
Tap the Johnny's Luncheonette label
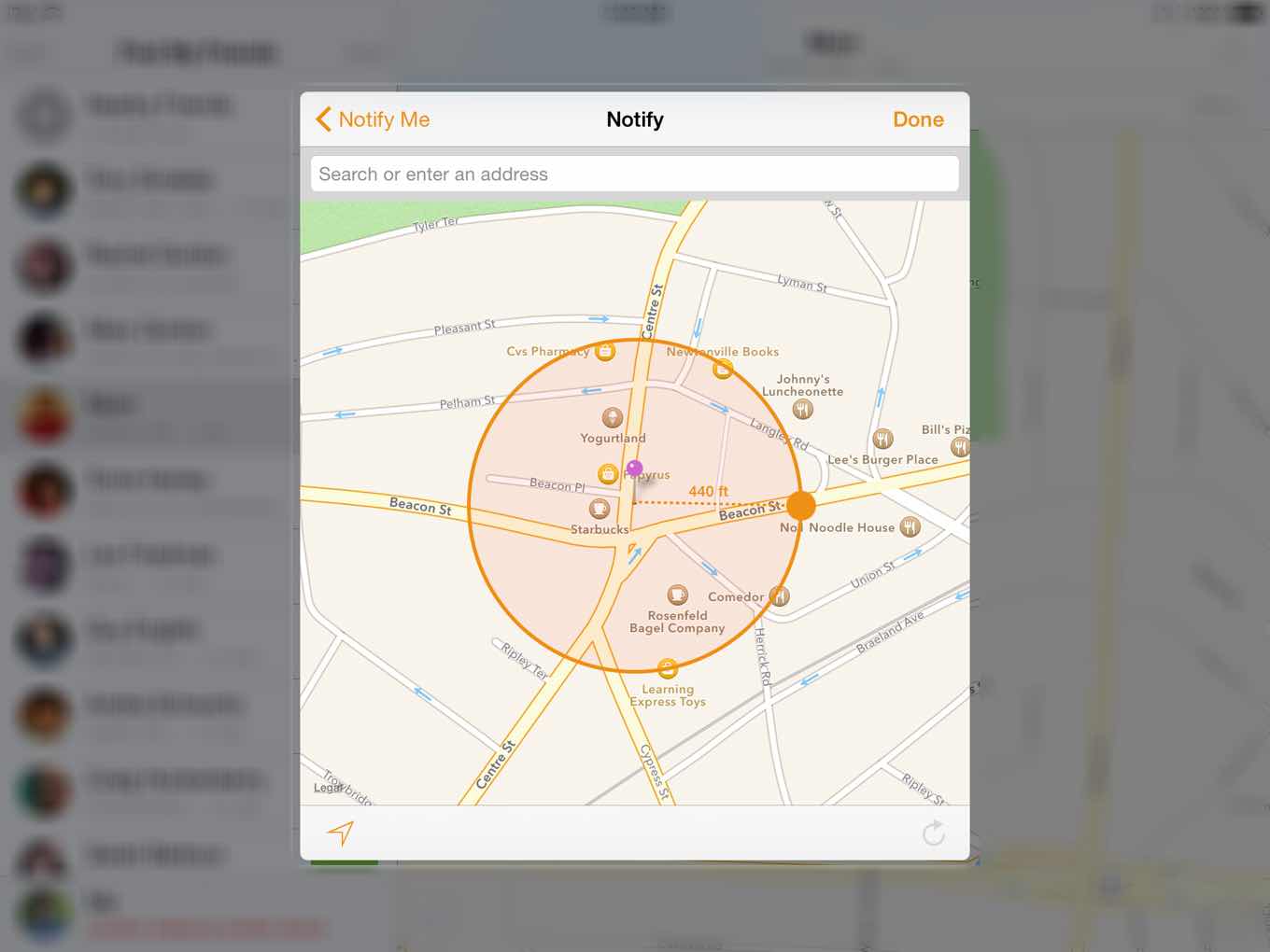click(x=802, y=385)
